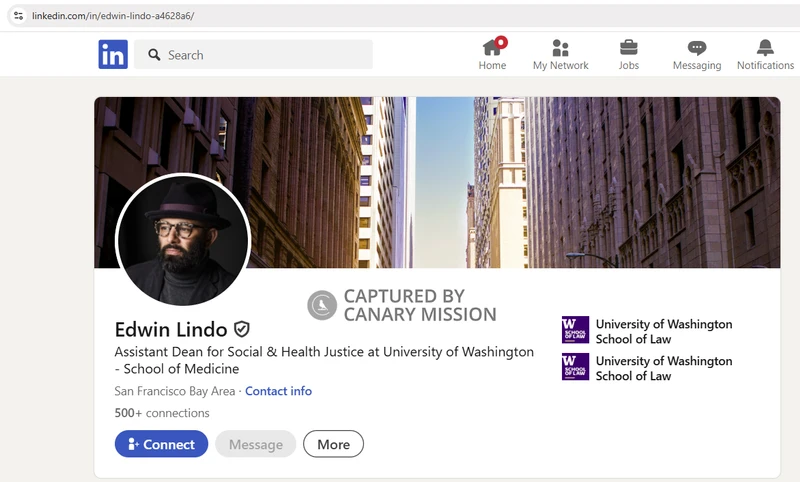This screenshot has height=482, width=800.
Task: Click the Home notification badge
Action: pyautogui.click(x=501, y=42)
